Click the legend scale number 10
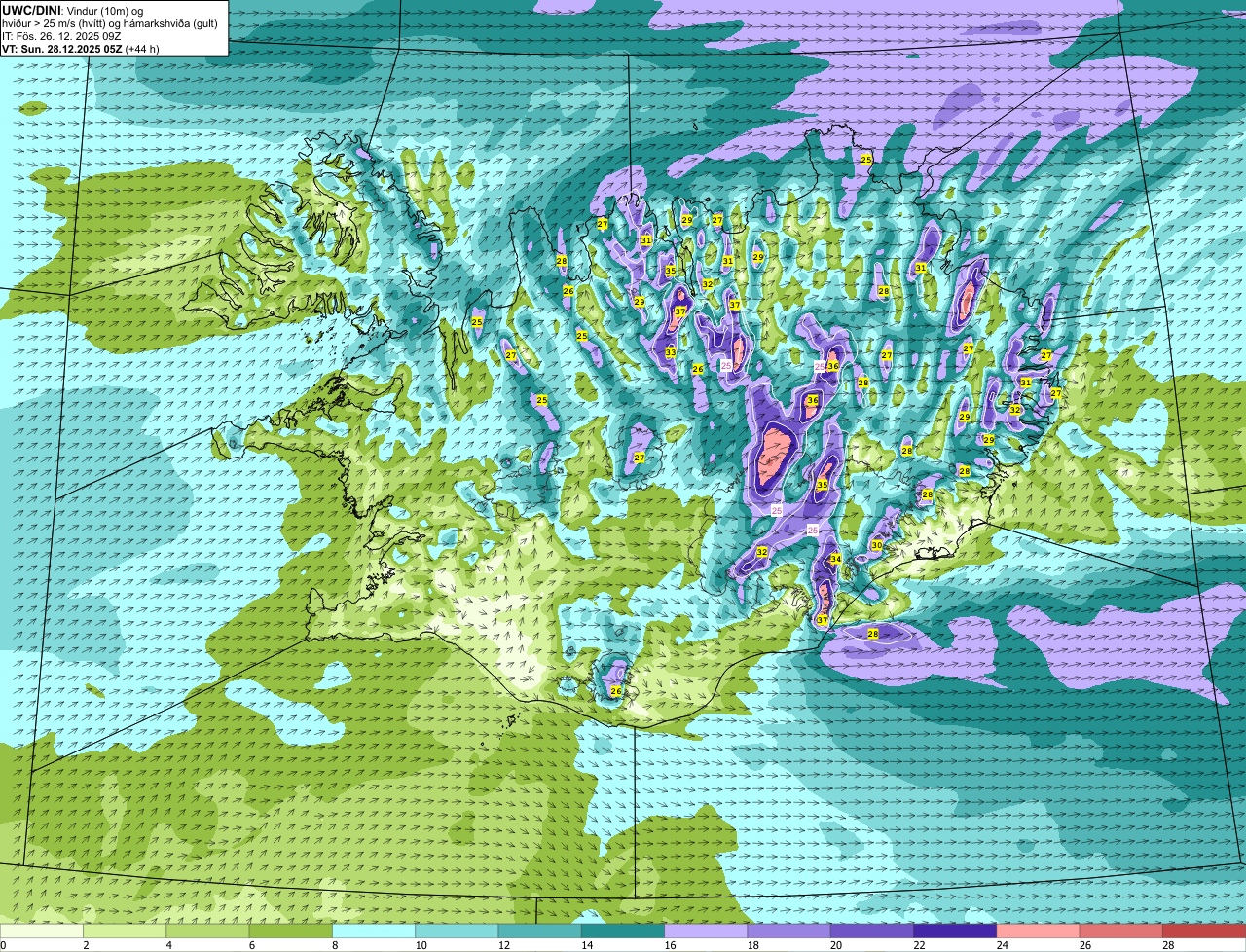The image size is (1246, 952). pos(421,945)
